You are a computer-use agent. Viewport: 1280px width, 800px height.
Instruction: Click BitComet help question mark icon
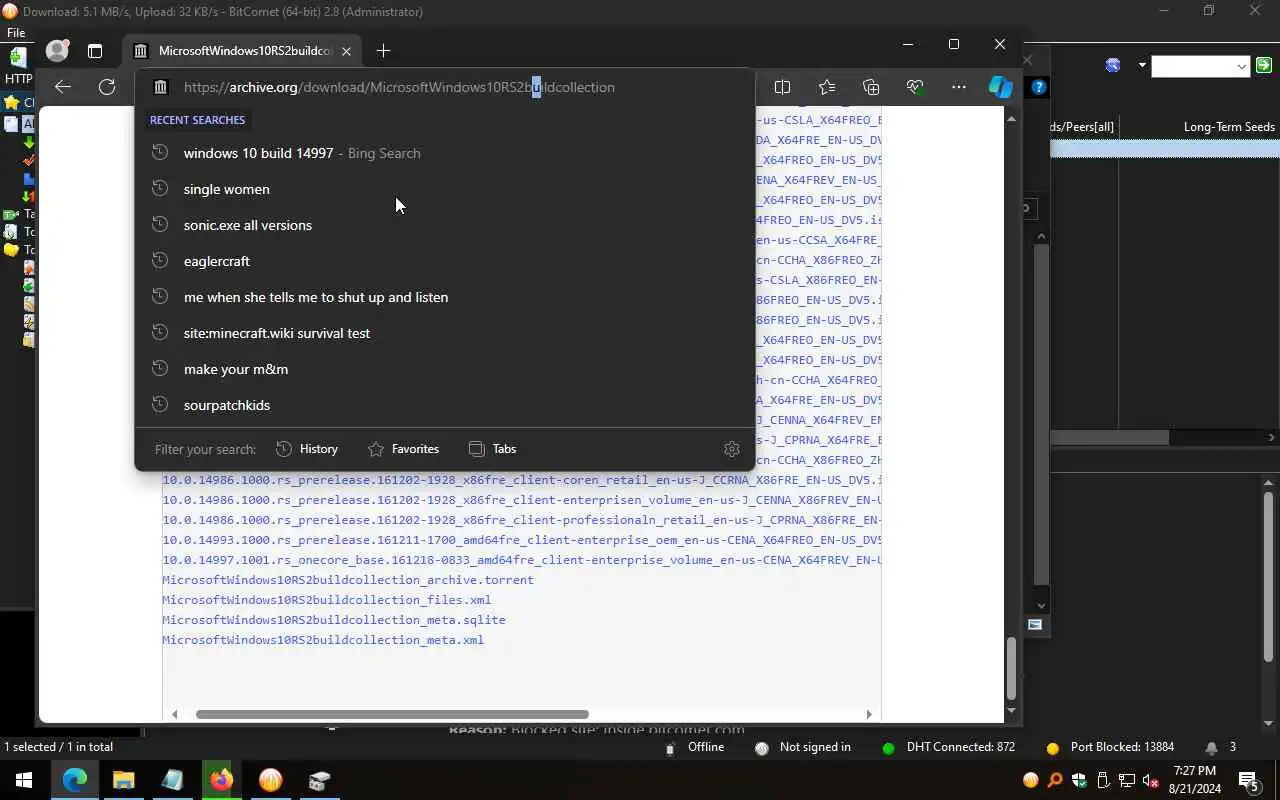[1039, 87]
